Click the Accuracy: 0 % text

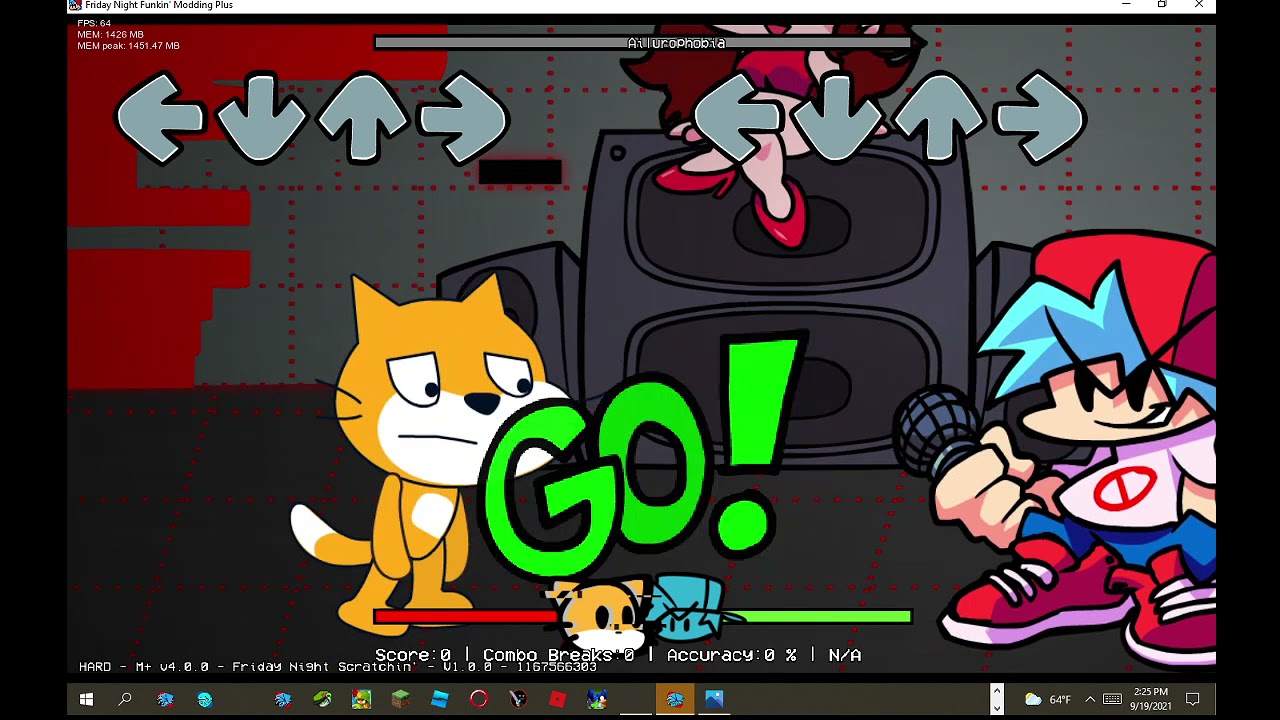(732, 655)
